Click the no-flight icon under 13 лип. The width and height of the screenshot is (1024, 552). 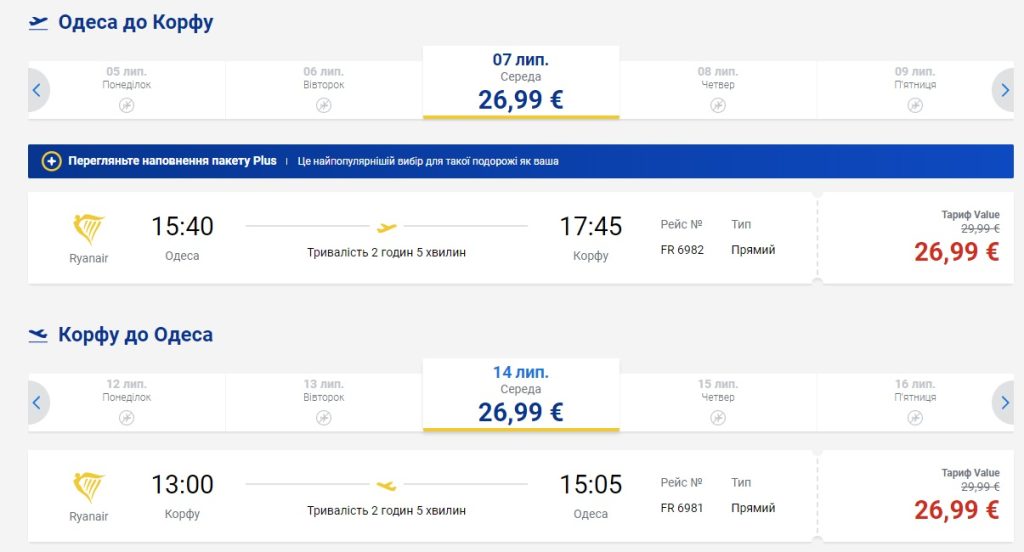[x=323, y=417]
